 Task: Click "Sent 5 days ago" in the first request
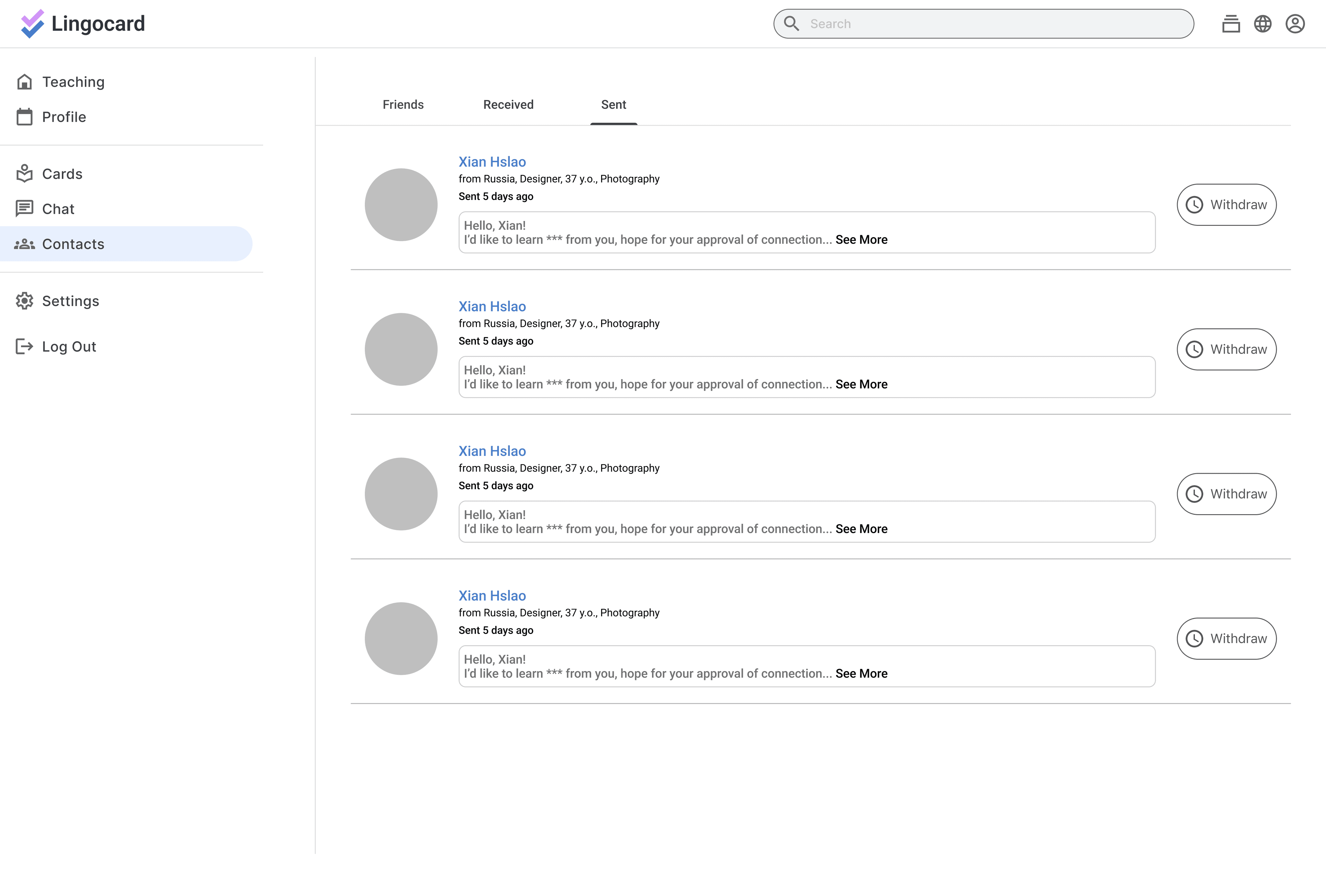pyautogui.click(x=496, y=196)
